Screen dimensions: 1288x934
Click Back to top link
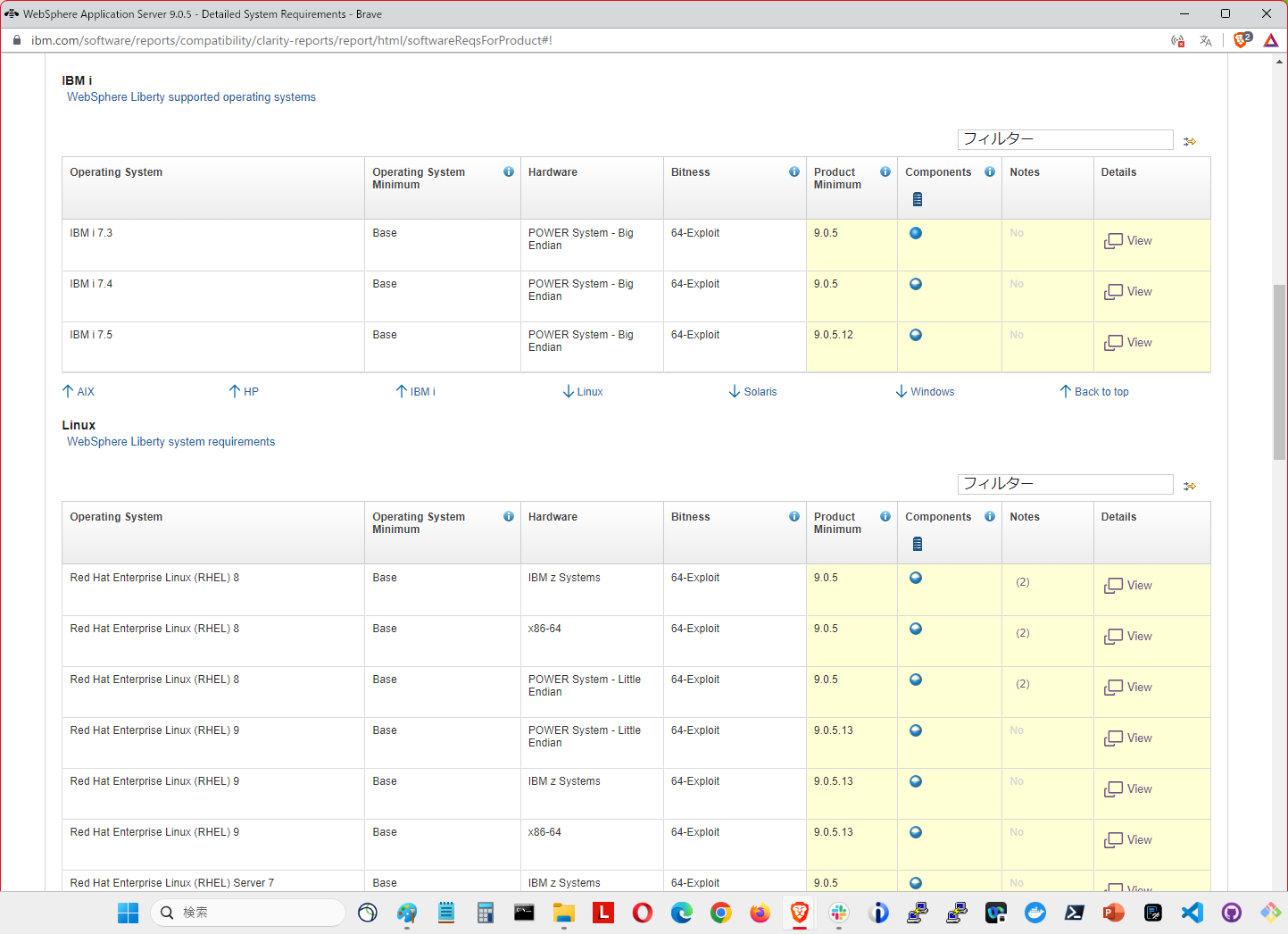tap(1094, 391)
